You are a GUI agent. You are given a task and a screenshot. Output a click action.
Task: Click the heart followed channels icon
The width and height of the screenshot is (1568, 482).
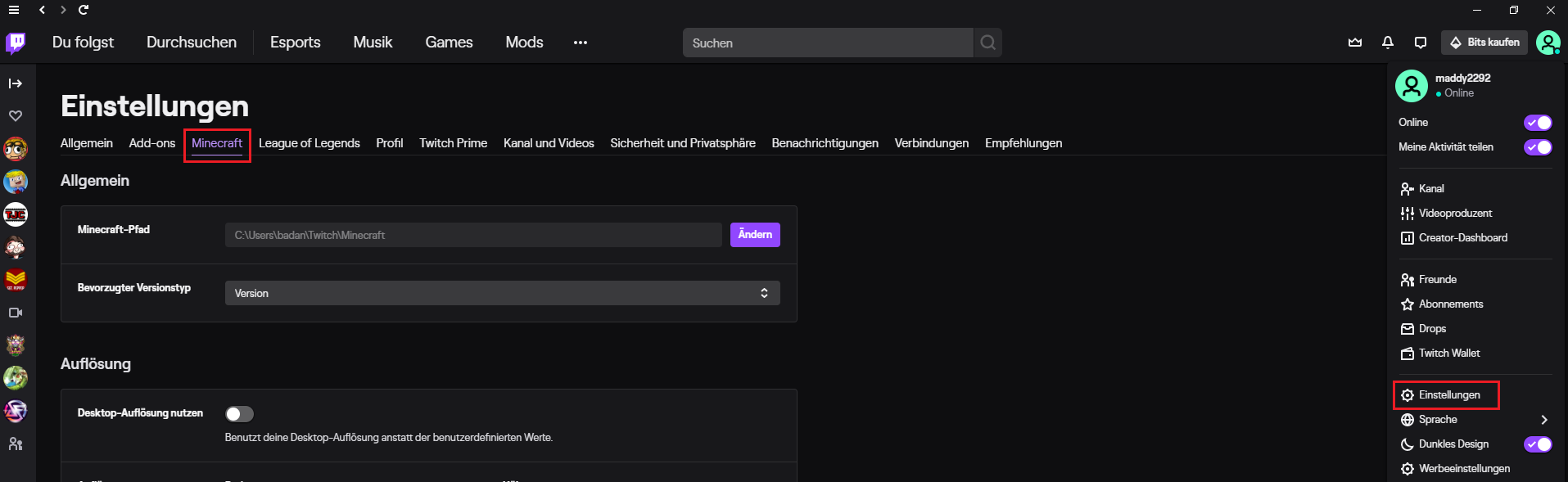(x=16, y=116)
